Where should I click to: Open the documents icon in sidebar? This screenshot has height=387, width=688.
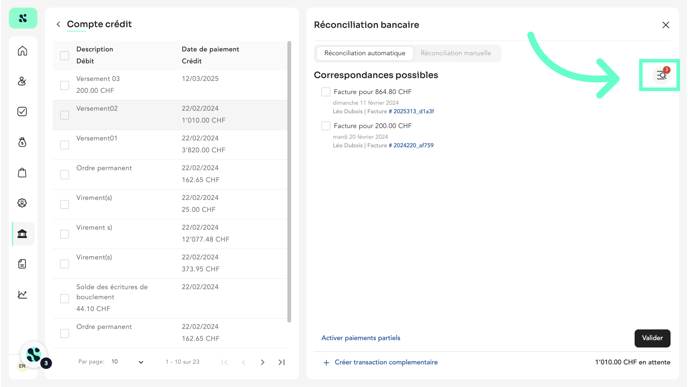(22, 264)
